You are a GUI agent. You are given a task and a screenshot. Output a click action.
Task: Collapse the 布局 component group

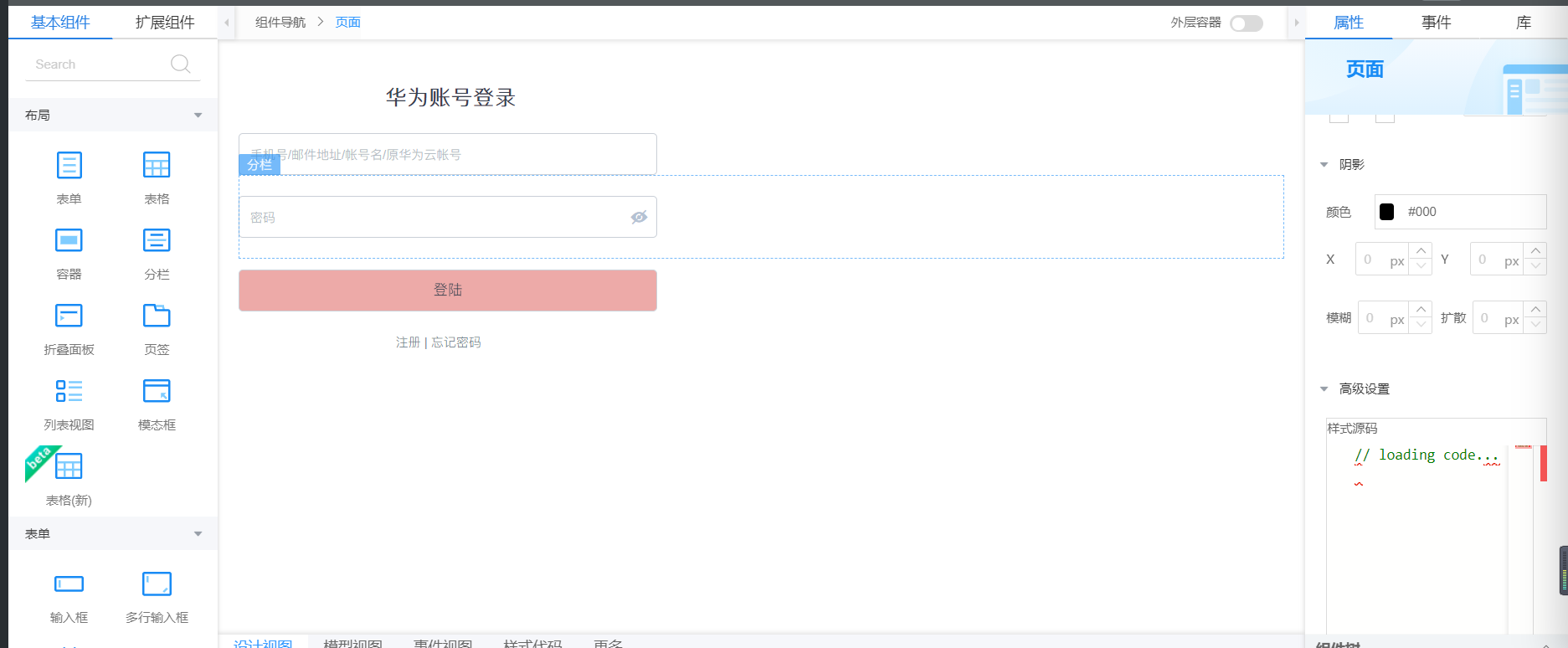(x=198, y=116)
